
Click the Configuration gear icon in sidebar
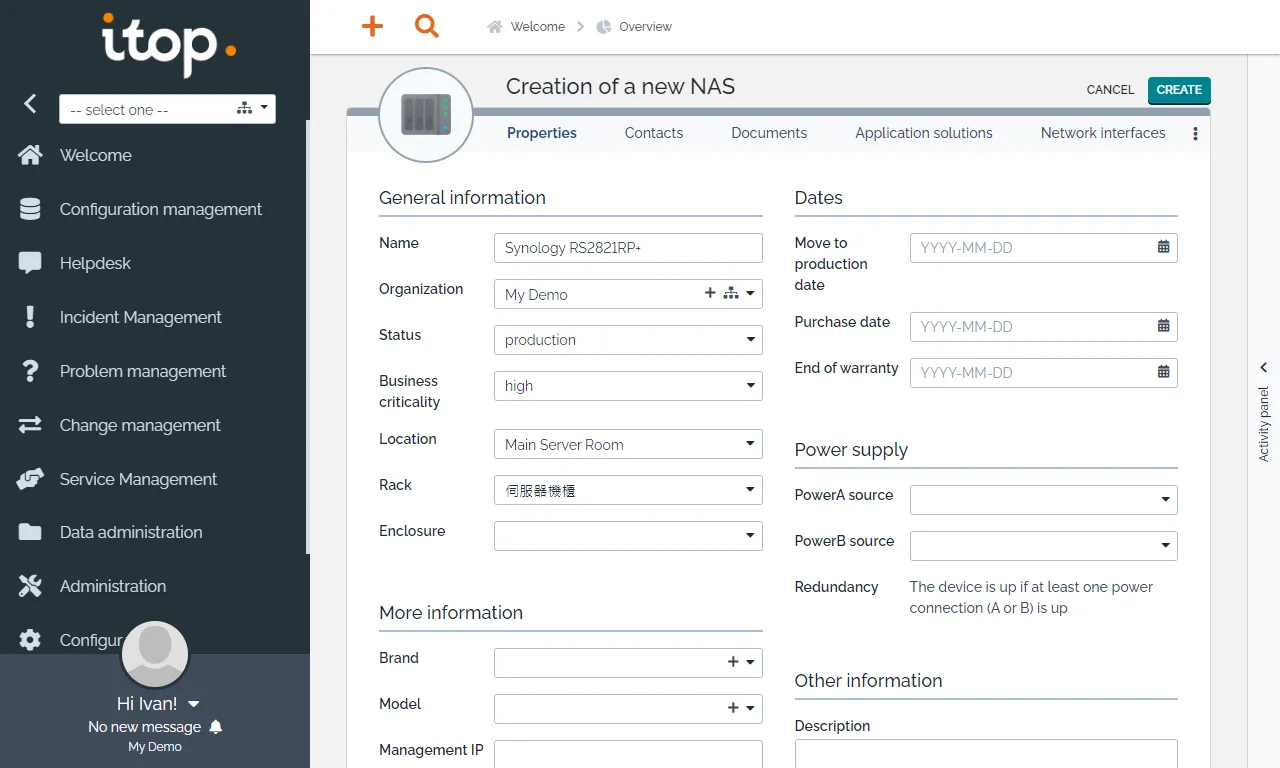tap(30, 640)
